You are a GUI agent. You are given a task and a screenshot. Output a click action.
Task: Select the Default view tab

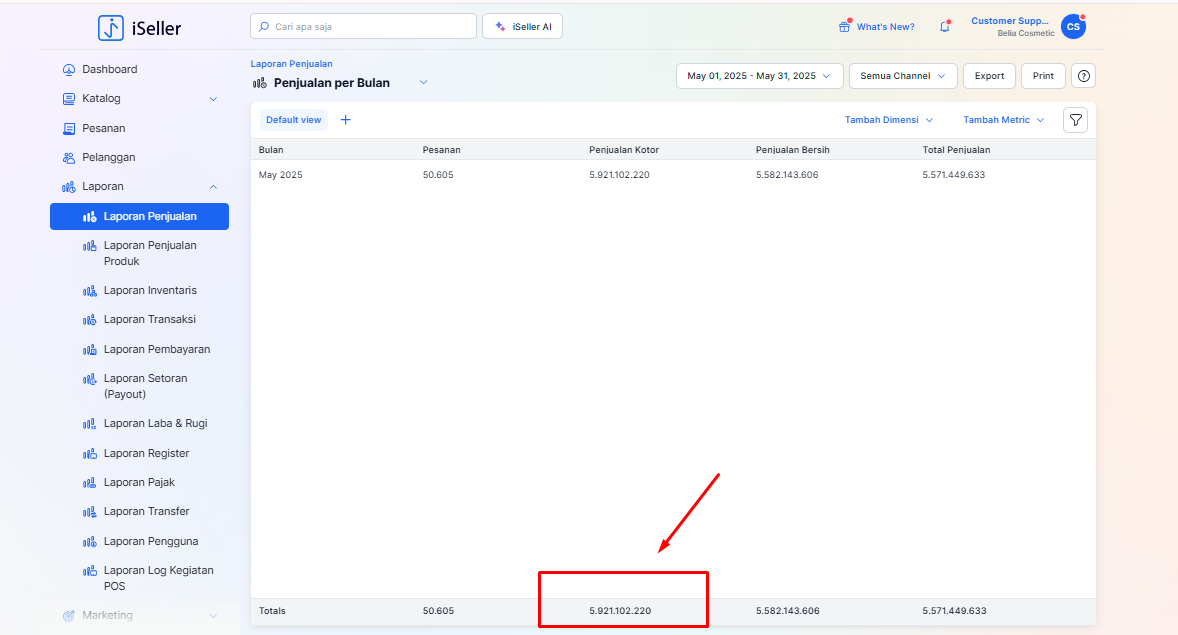(294, 120)
